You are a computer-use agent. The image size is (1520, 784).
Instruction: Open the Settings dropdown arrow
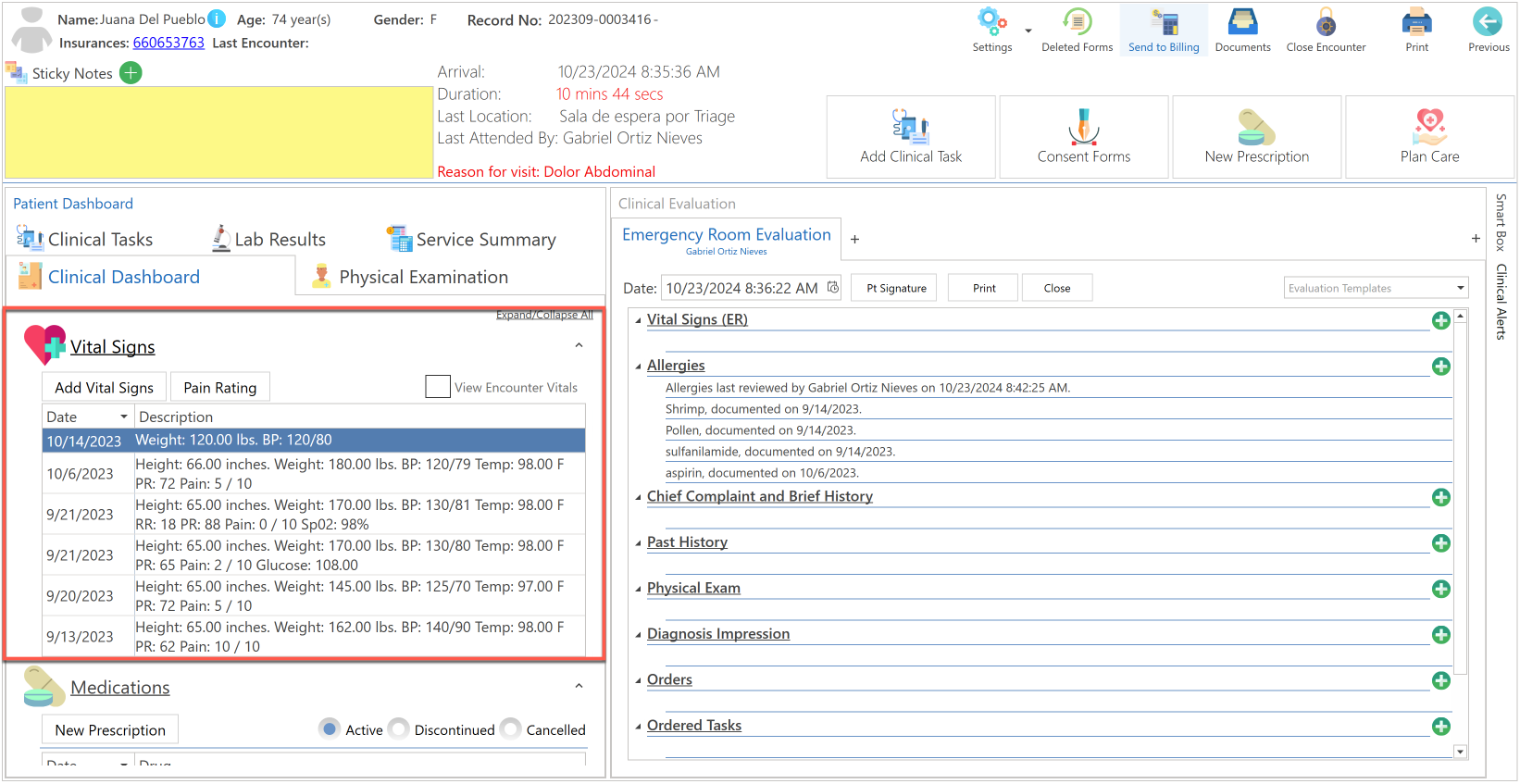[1028, 31]
